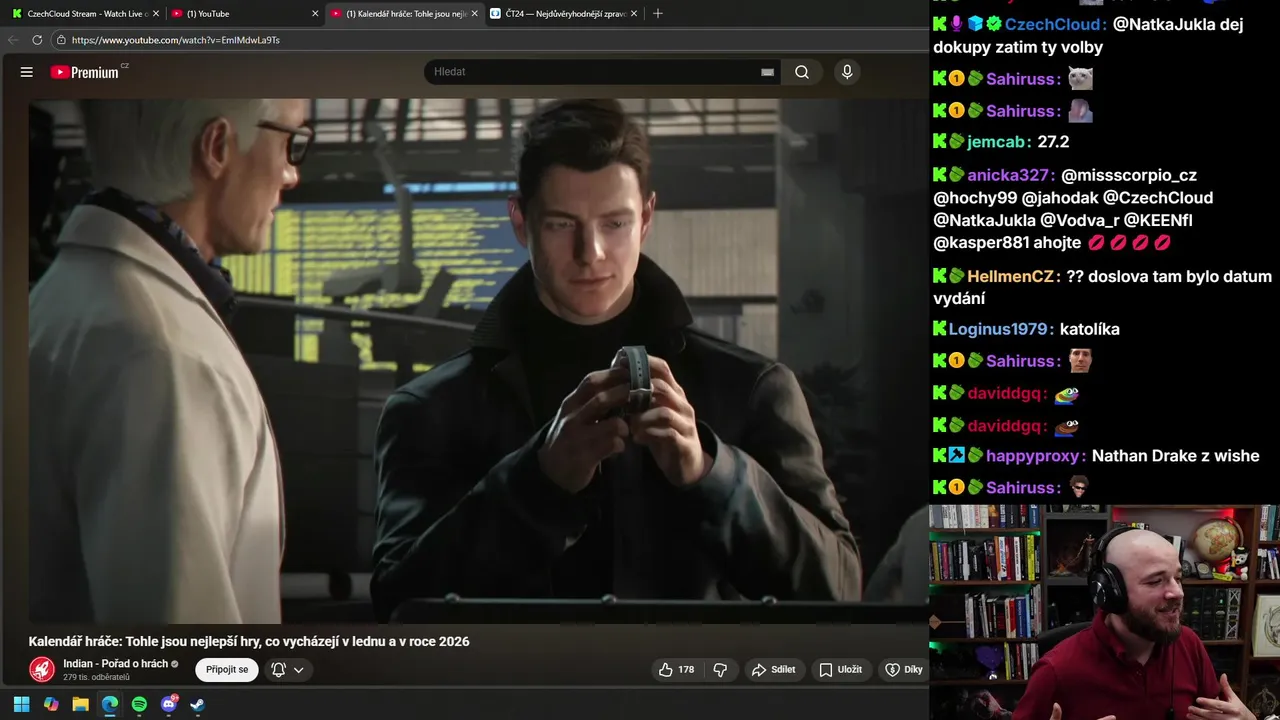Open a new browser tab
This screenshot has height=720, width=1280.
(x=657, y=14)
